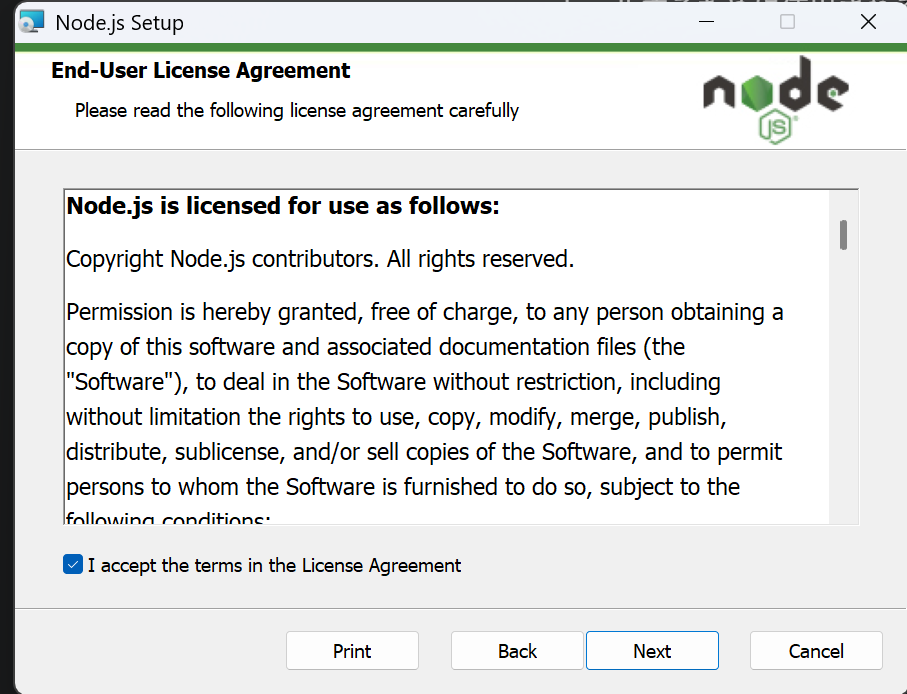The width and height of the screenshot is (907, 694).
Task: Click the "Please read the following" subtitle
Action: 296,110
